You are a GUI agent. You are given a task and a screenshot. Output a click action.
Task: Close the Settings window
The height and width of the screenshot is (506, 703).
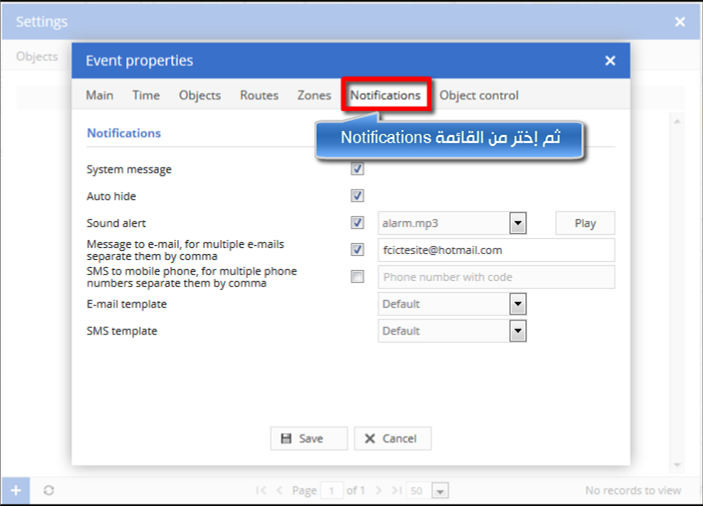680,22
